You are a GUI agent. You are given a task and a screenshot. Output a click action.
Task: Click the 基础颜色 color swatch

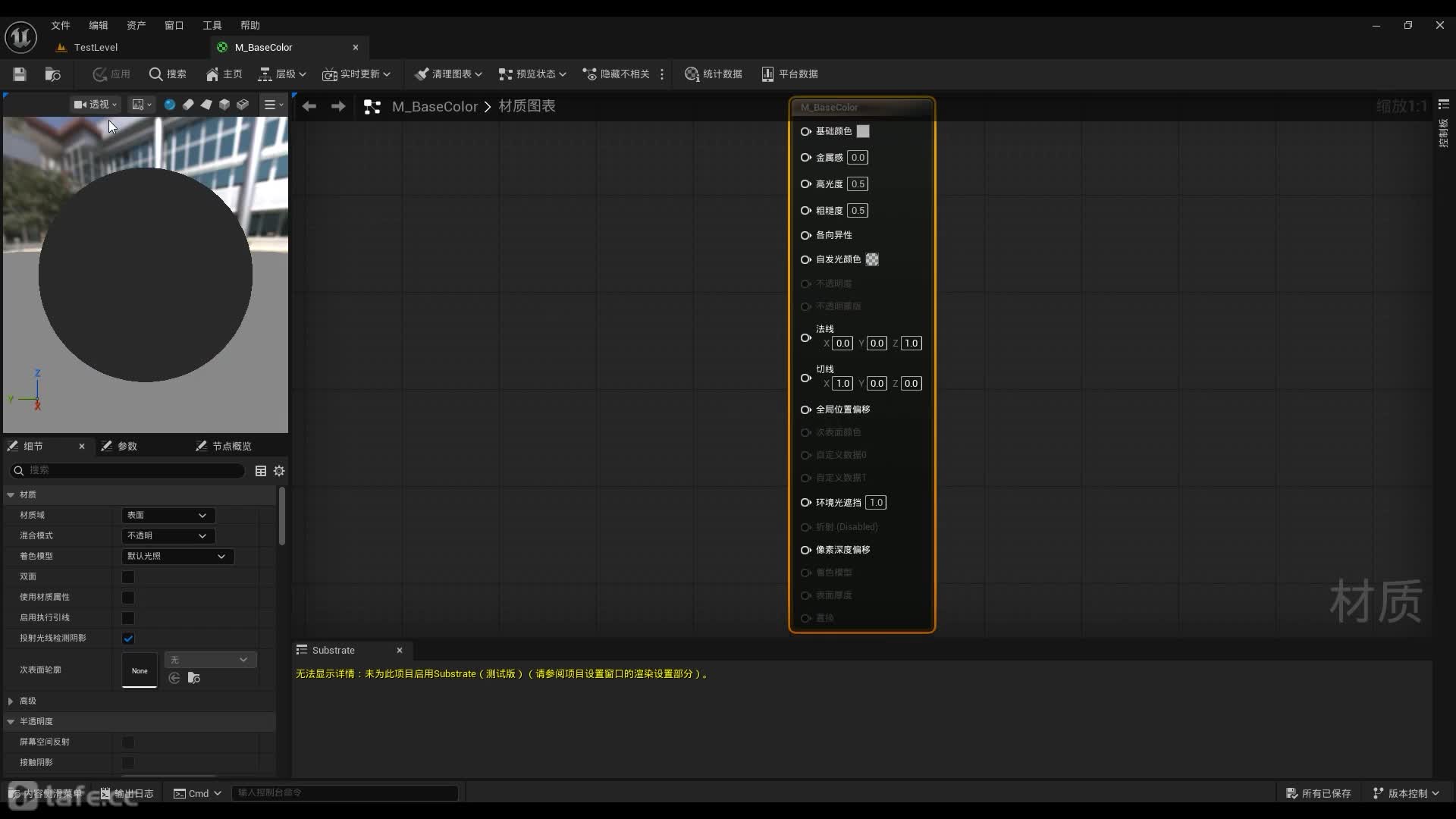863,131
